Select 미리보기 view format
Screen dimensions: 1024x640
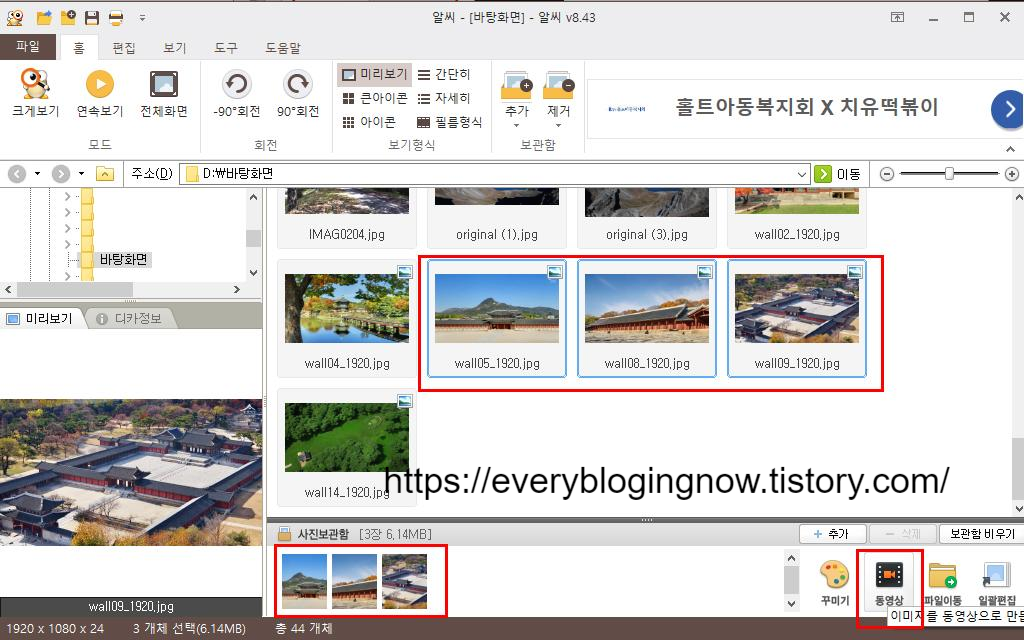click(x=375, y=74)
